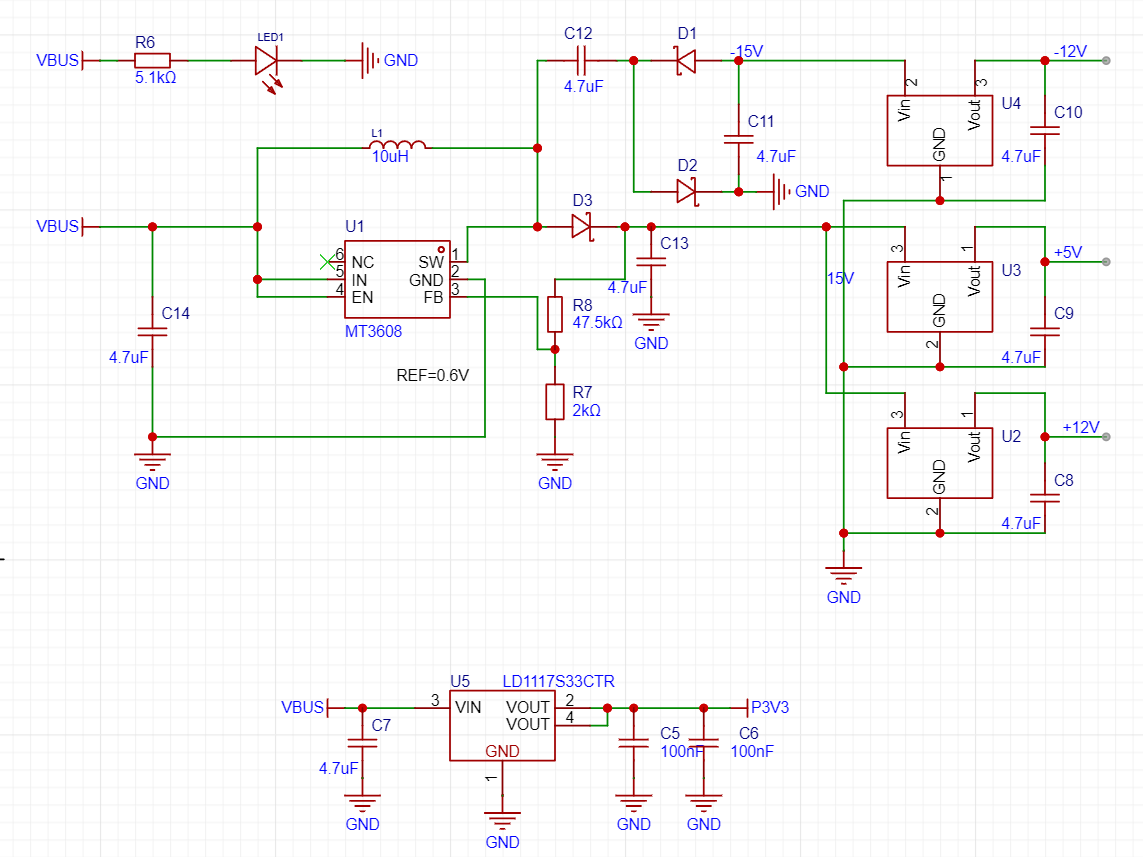Viewport: 1143px width, 857px height.
Task: Click the C11 capacitor symbol
Action: point(738,138)
